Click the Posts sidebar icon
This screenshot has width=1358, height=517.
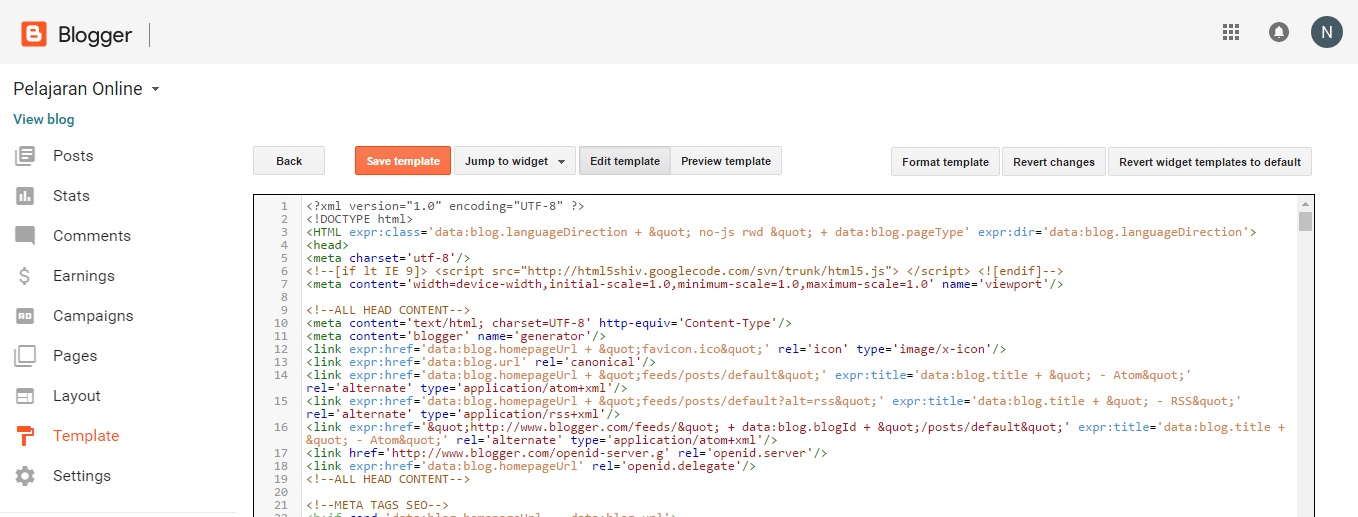pyautogui.click(x=25, y=156)
